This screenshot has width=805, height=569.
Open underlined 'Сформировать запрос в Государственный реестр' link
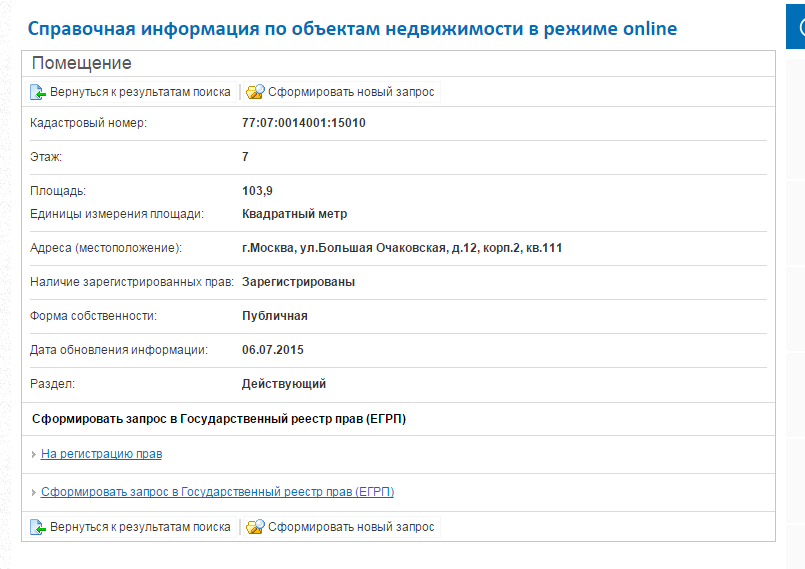coord(217,492)
